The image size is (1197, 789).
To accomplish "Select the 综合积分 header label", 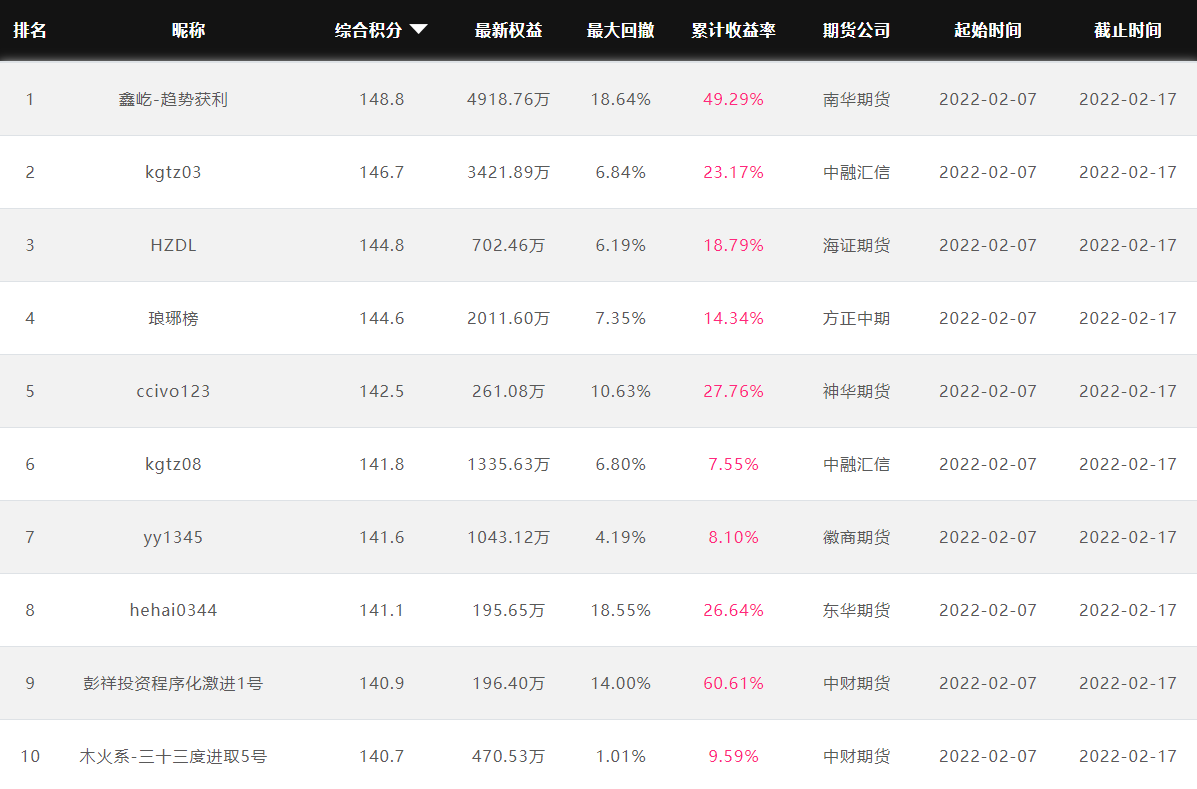I will [x=369, y=31].
